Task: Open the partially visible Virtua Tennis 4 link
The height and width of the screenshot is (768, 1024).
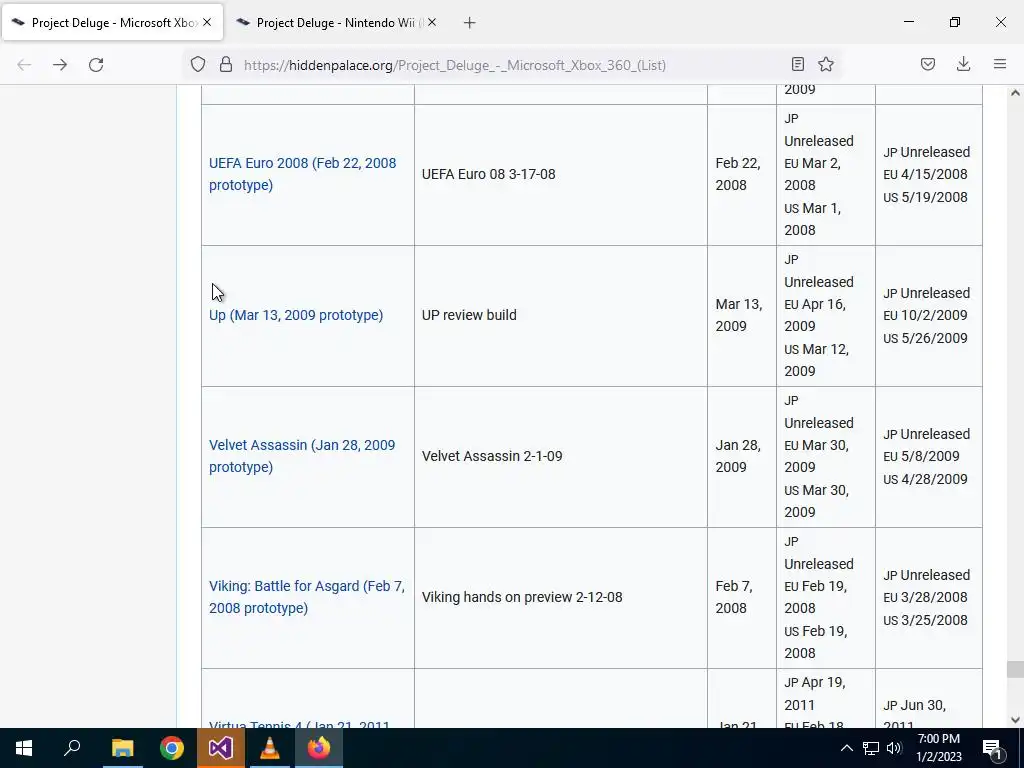Action: point(300,724)
